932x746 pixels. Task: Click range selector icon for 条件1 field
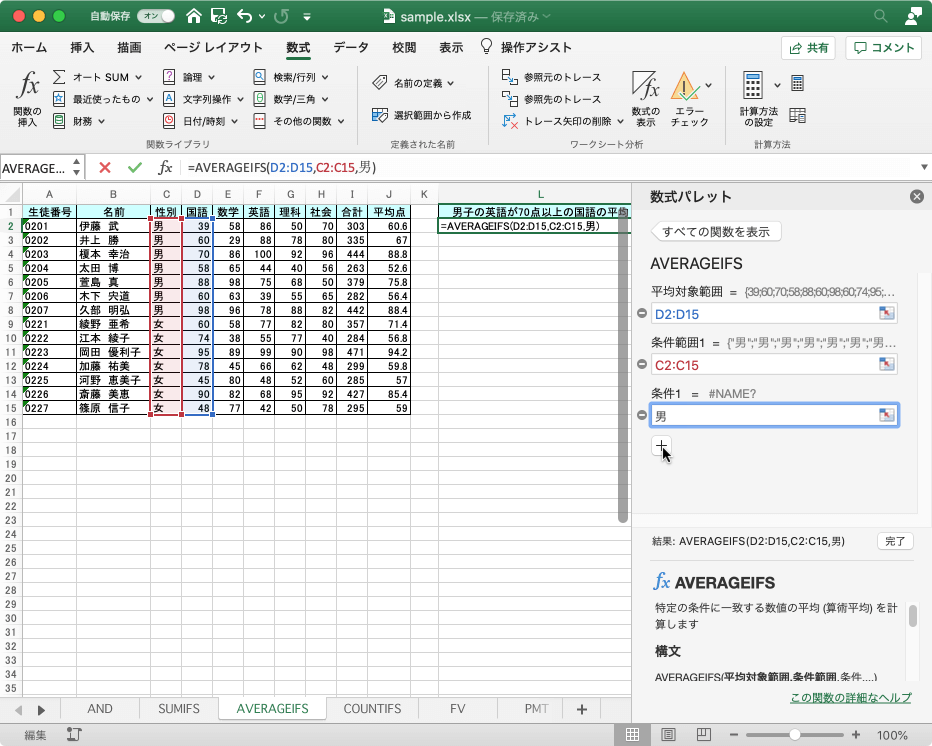(886, 415)
